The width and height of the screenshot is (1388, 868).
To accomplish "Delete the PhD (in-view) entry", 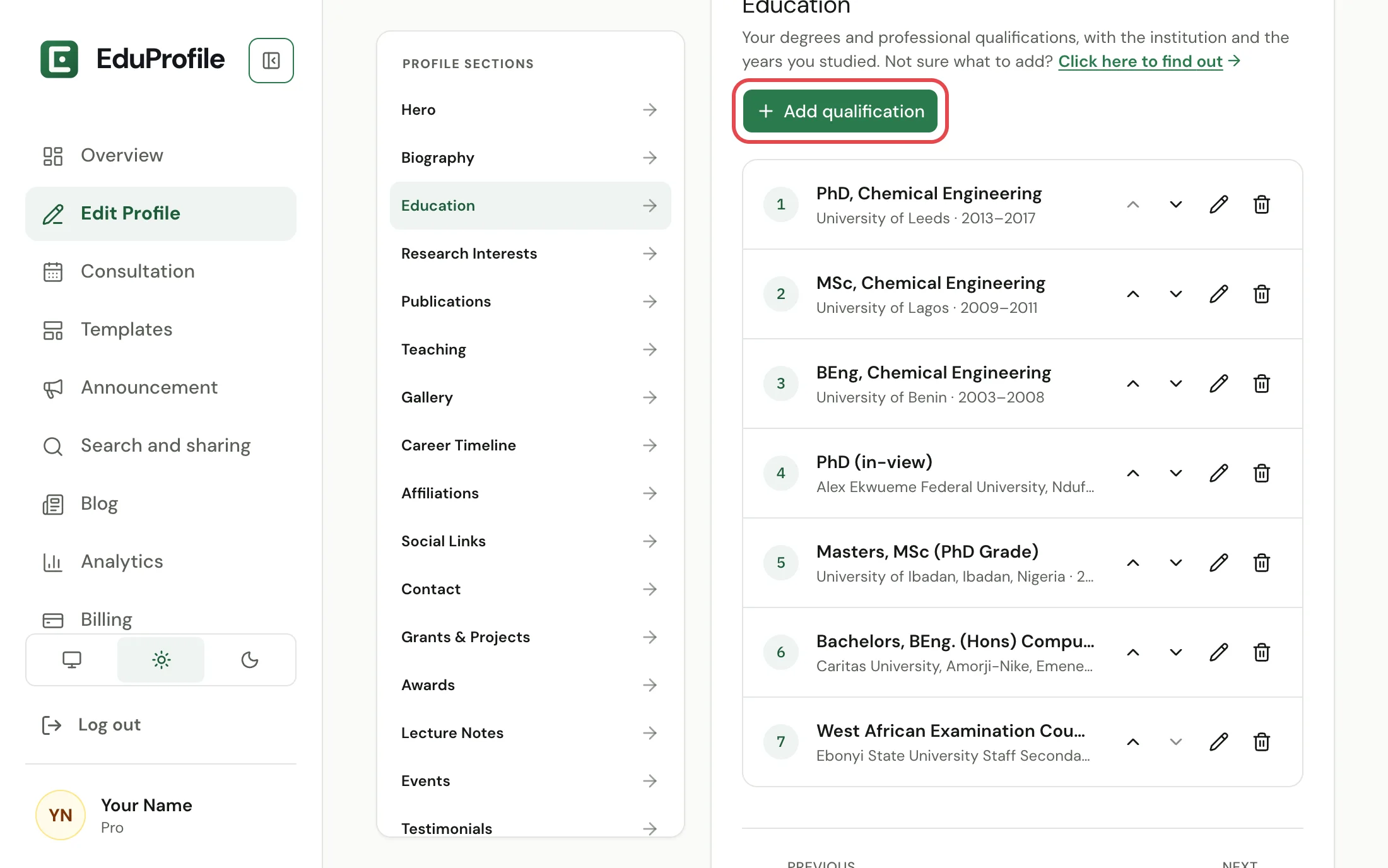I will coord(1262,473).
